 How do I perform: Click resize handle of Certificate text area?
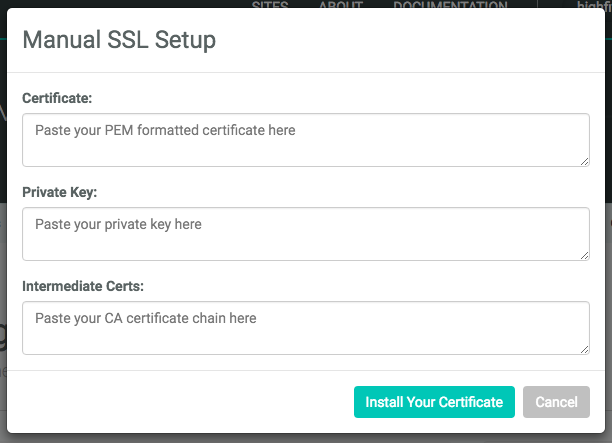tap(584, 161)
